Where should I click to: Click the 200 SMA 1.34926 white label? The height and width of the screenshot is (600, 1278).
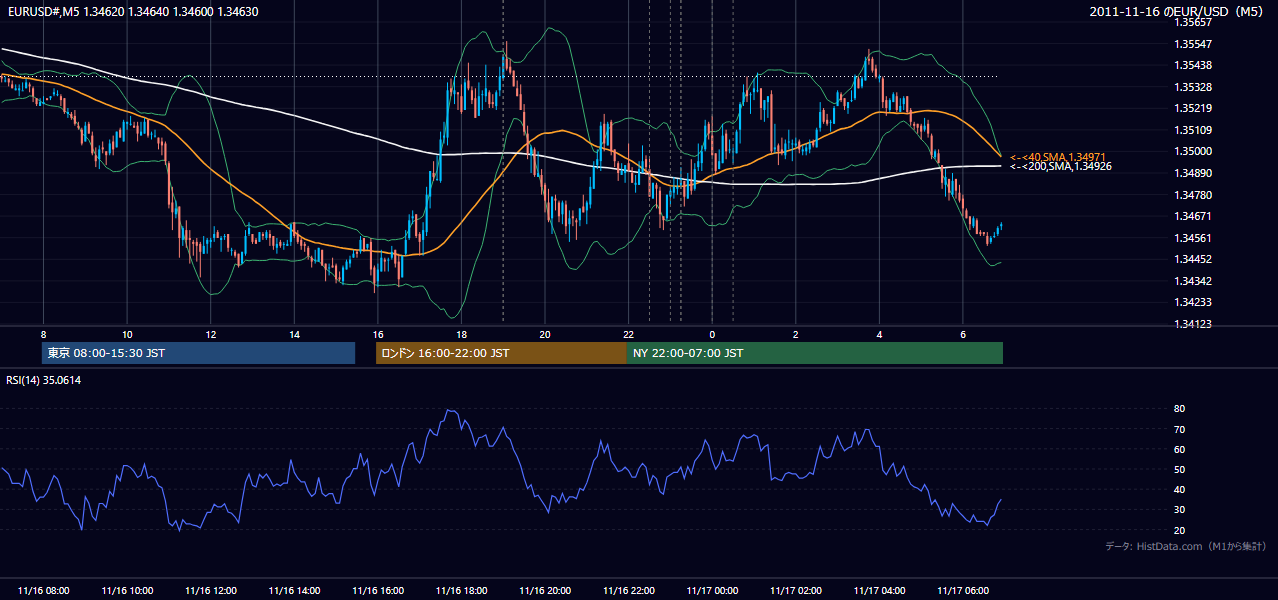[x=1060, y=167]
